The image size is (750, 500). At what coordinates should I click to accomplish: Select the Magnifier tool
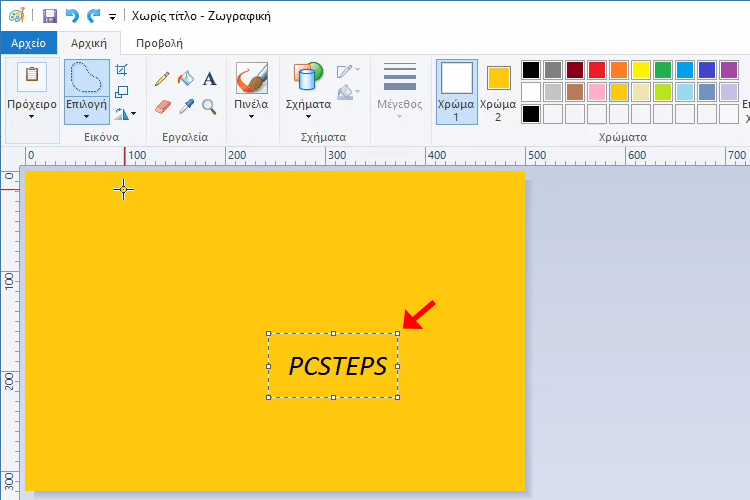(209, 107)
